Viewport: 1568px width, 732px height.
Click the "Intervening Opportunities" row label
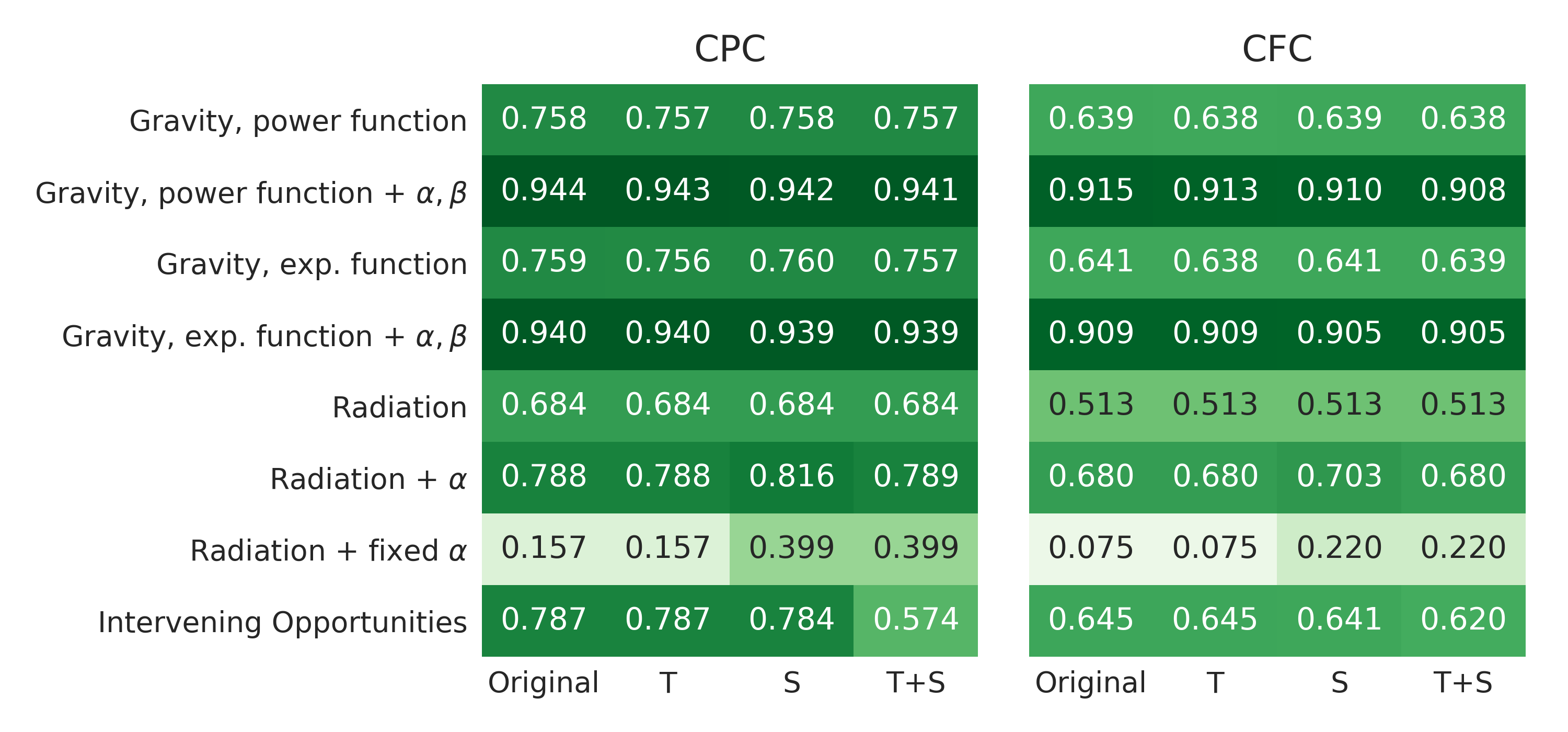coord(282,622)
